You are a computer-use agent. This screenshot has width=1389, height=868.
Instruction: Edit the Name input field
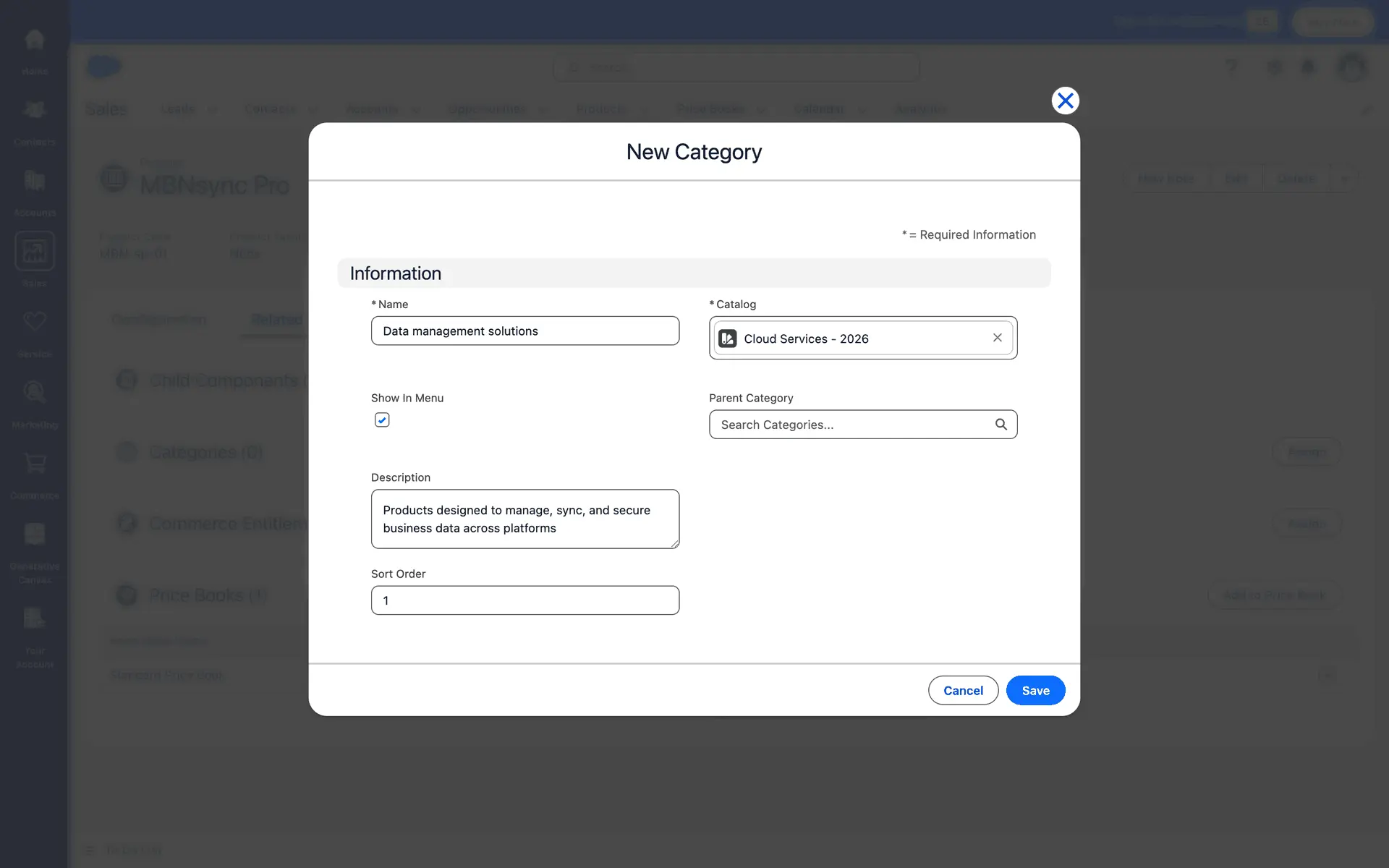(524, 331)
